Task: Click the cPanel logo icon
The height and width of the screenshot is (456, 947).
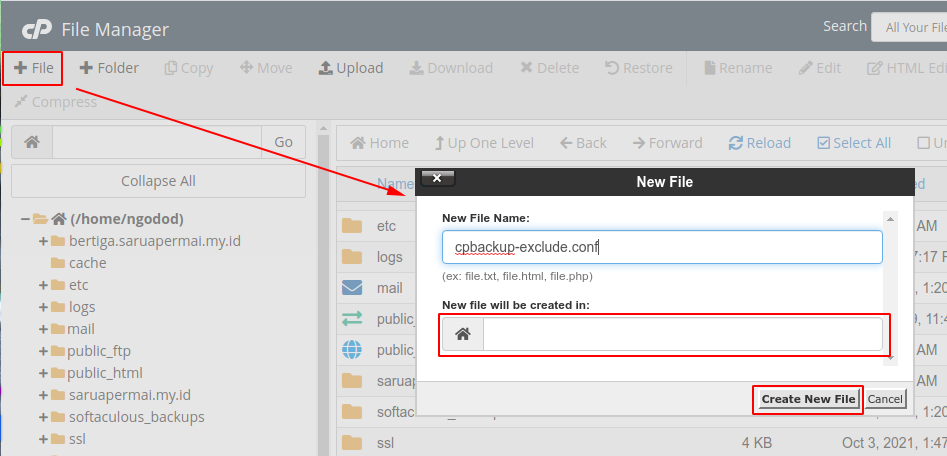Action: [36, 29]
